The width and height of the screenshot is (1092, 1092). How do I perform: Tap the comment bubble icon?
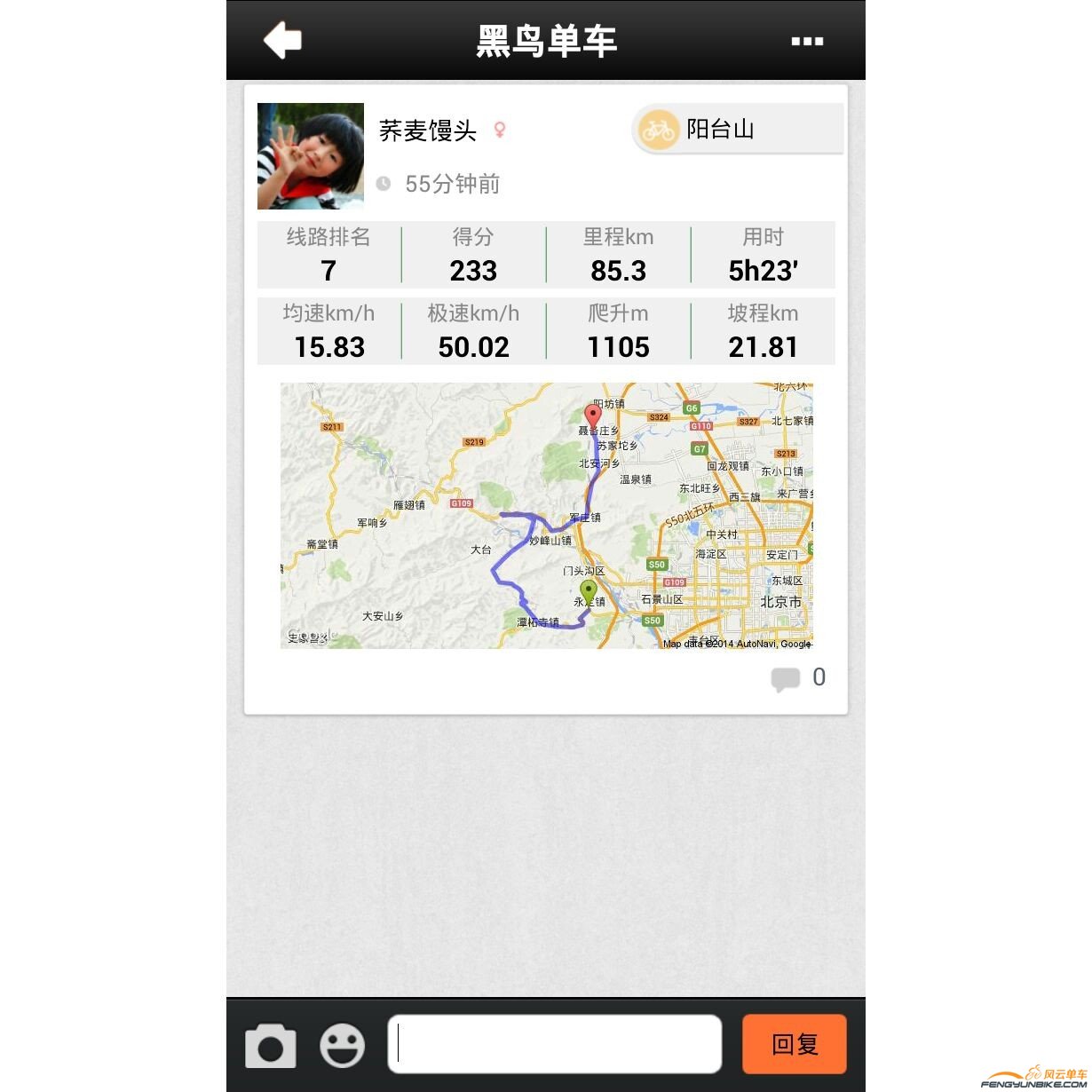coord(786,679)
